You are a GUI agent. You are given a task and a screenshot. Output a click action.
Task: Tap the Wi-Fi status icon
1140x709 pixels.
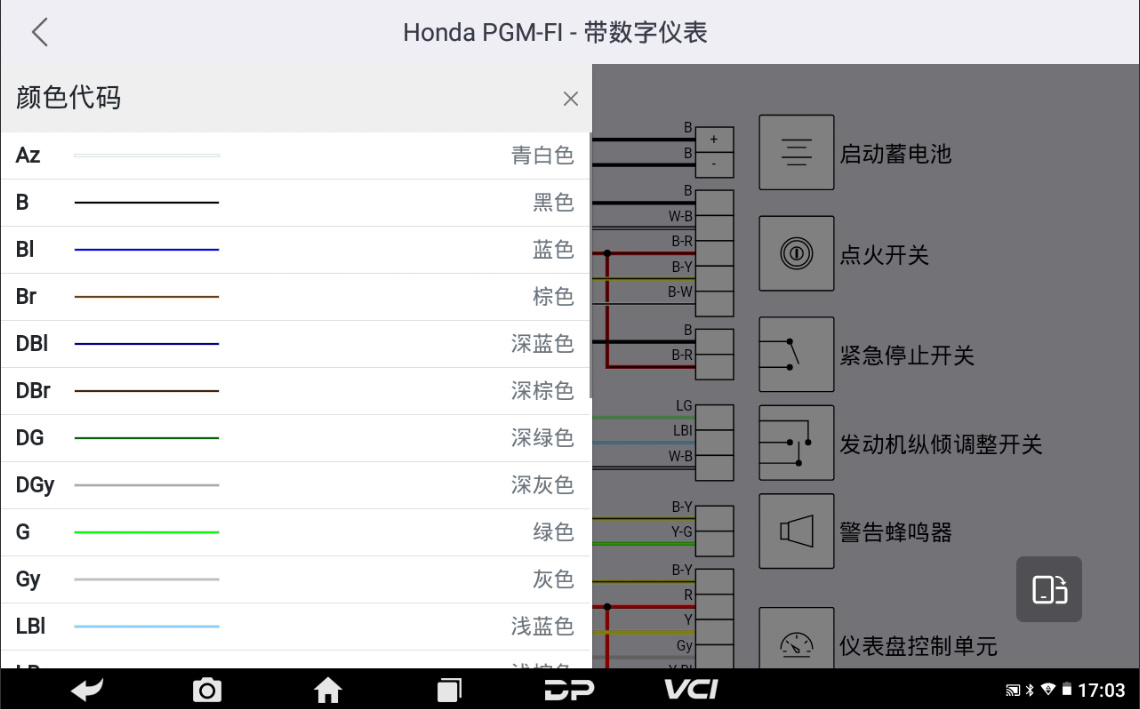click(1048, 689)
